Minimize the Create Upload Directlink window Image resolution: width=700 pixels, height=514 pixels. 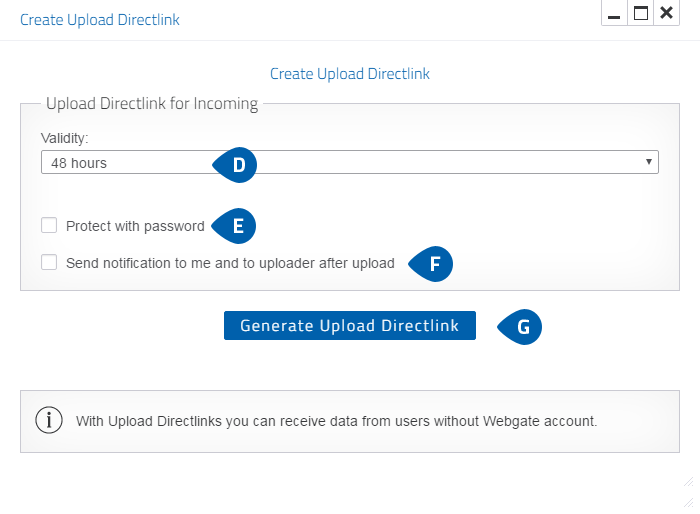click(614, 13)
